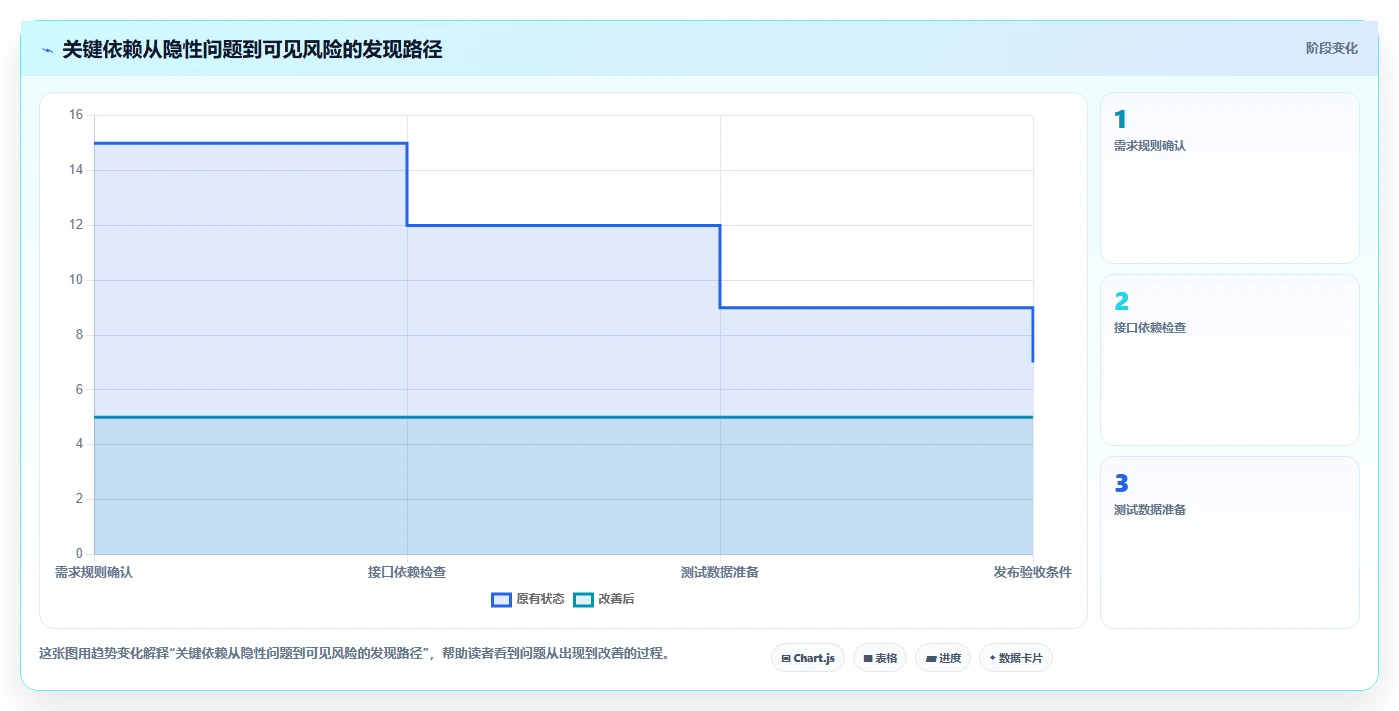Click the x-axis label 需求规则确认
Image resolution: width=1399 pixels, height=711 pixels.
[x=94, y=572]
